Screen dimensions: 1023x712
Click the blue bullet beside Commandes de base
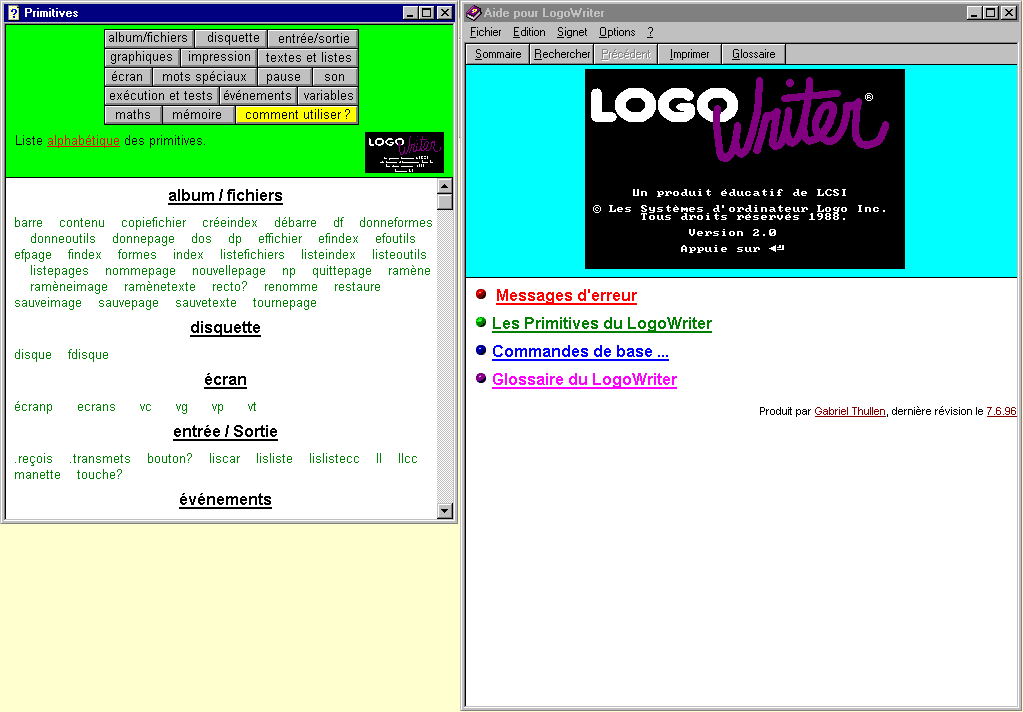481,350
